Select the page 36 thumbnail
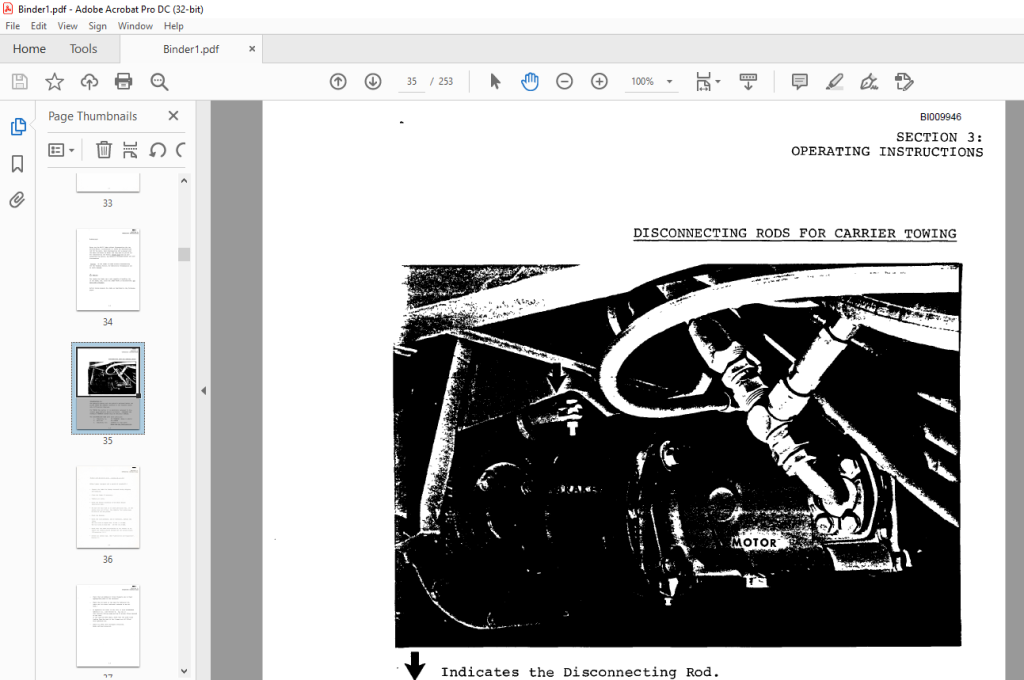Viewport: 1024px width, 680px height. [108, 508]
